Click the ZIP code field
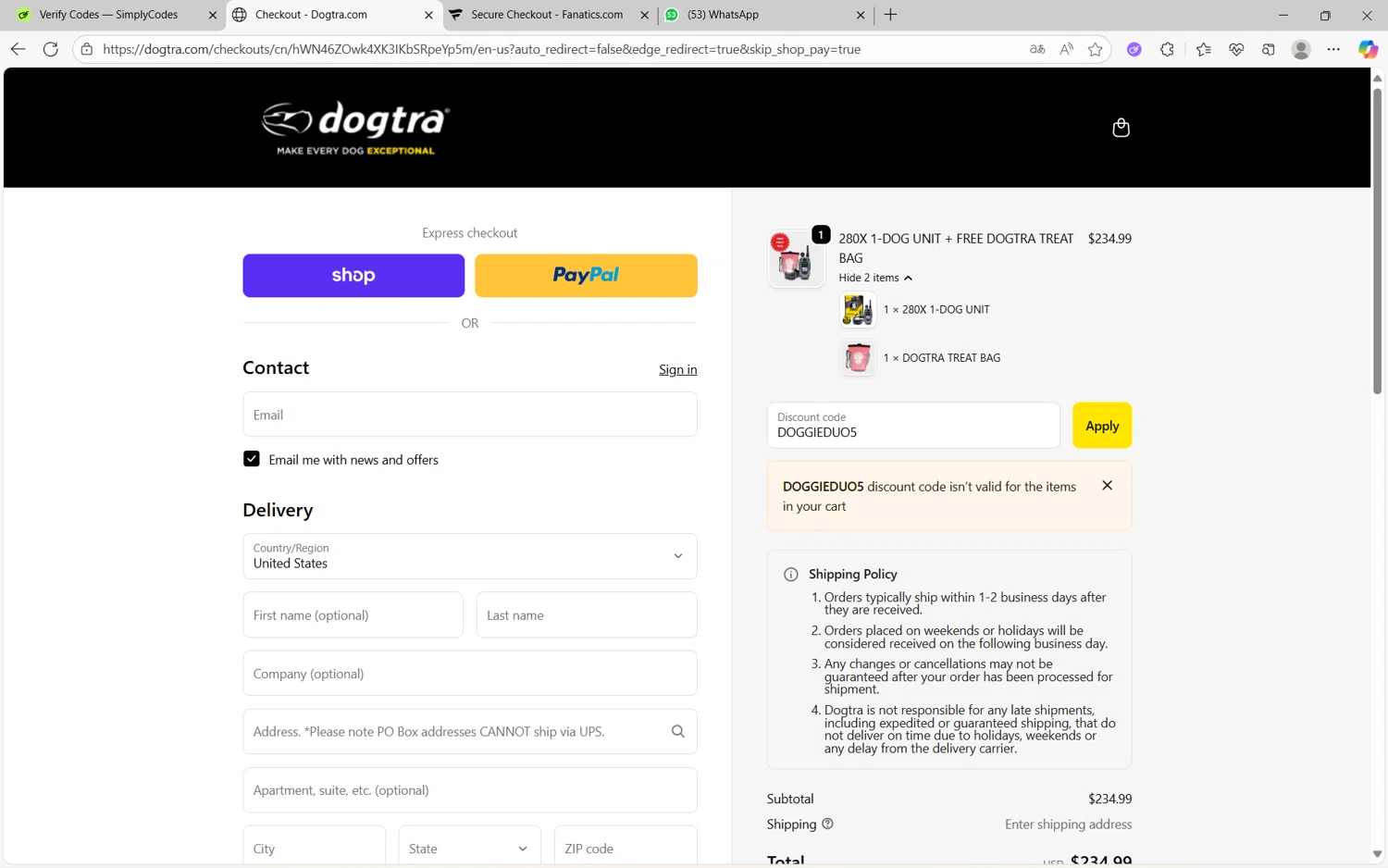The height and width of the screenshot is (868, 1388). pos(625,848)
